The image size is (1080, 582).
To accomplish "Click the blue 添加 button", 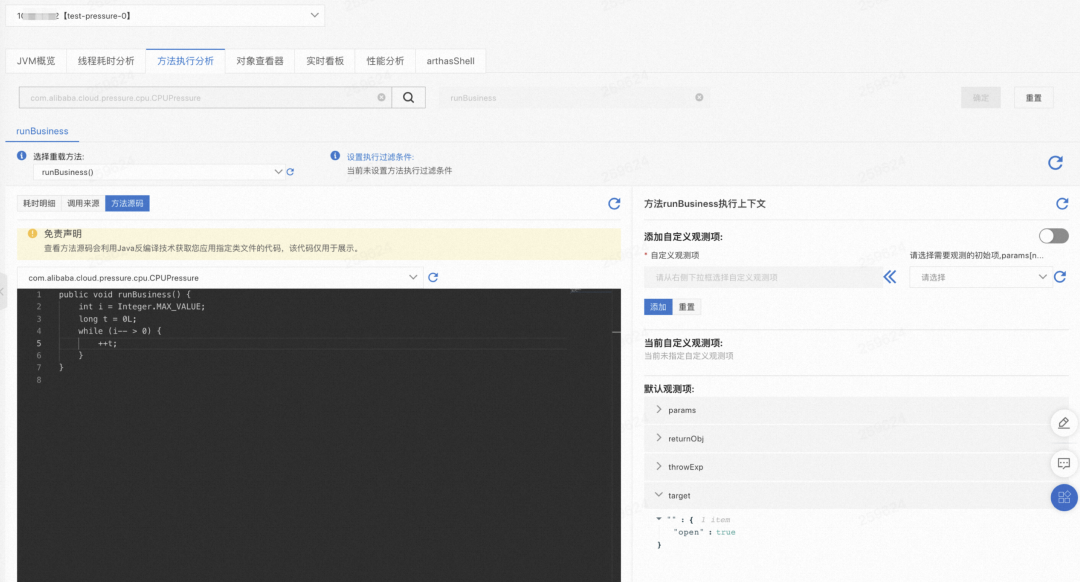I will click(658, 306).
